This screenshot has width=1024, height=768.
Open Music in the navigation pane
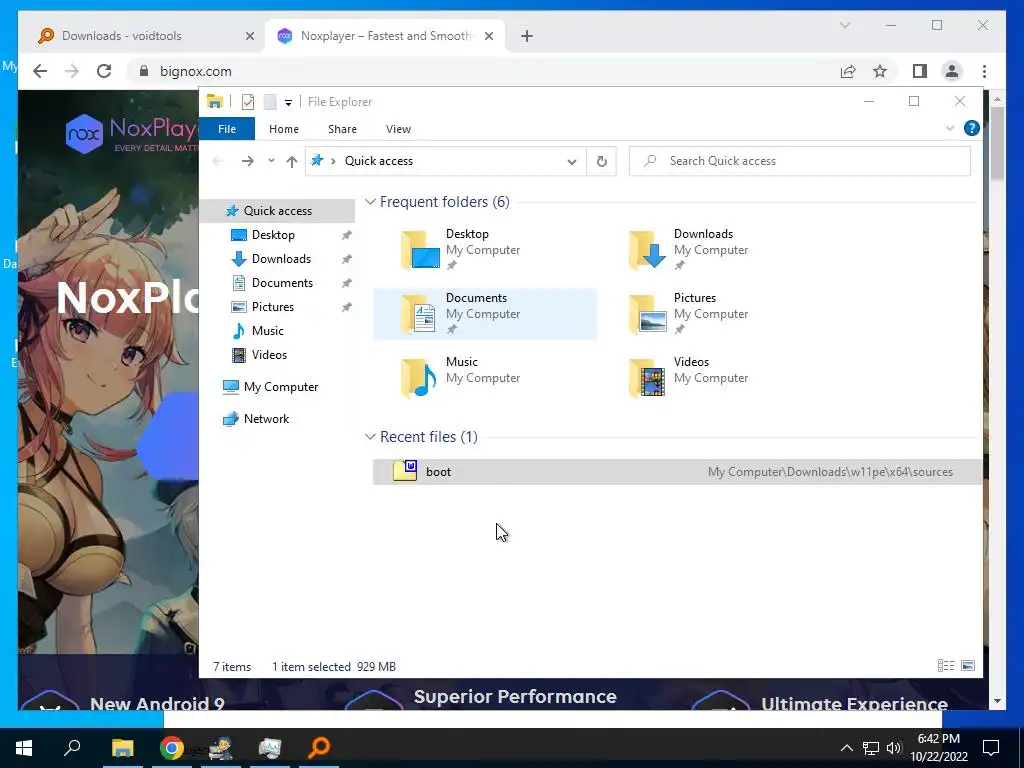coord(267,330)
